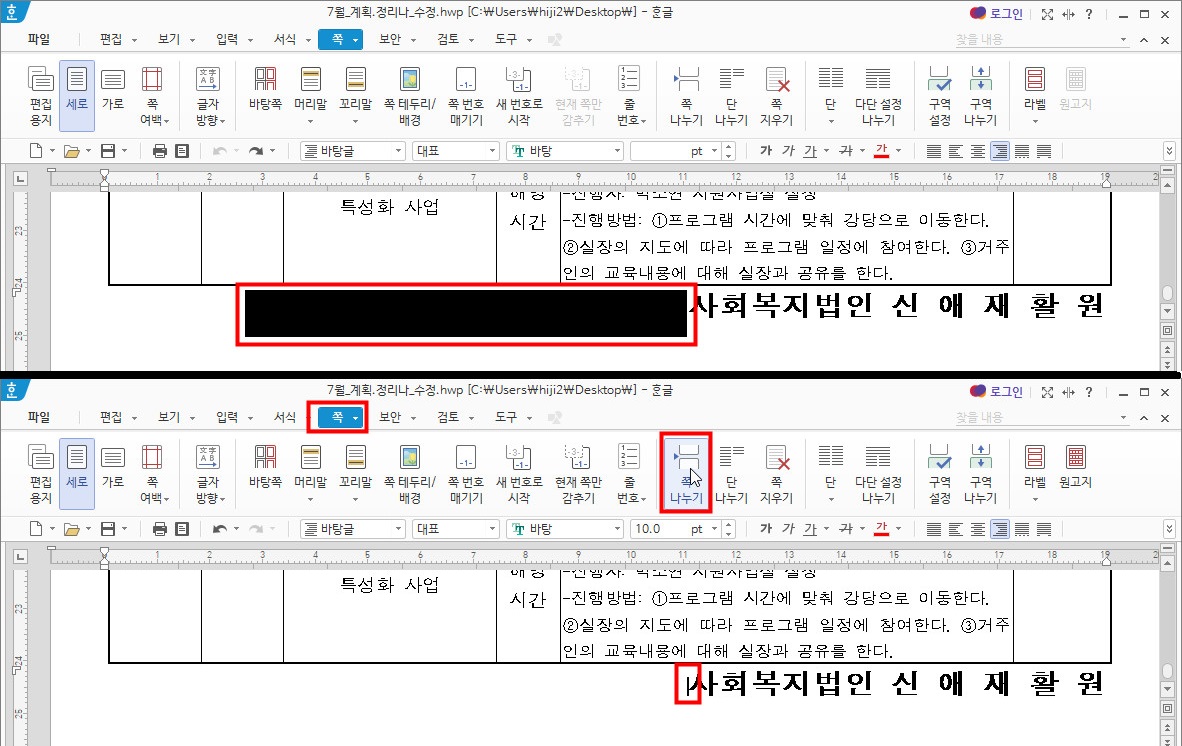Select 쪽 여백 icon in upper window
The height and width of the screenshot is (746, 1182).
click(152, 96)
